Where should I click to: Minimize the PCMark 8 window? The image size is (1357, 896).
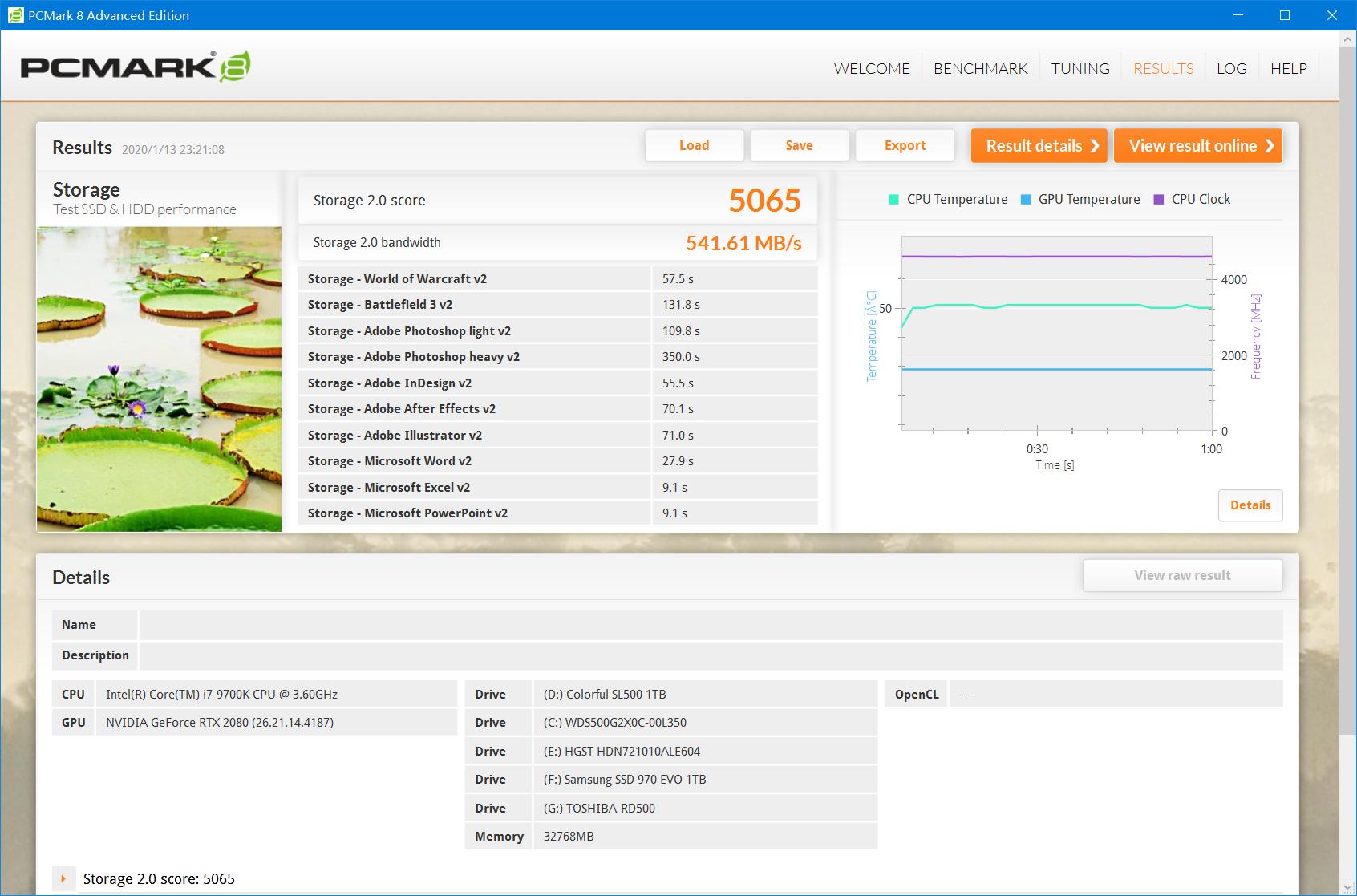pos(1237,15)
